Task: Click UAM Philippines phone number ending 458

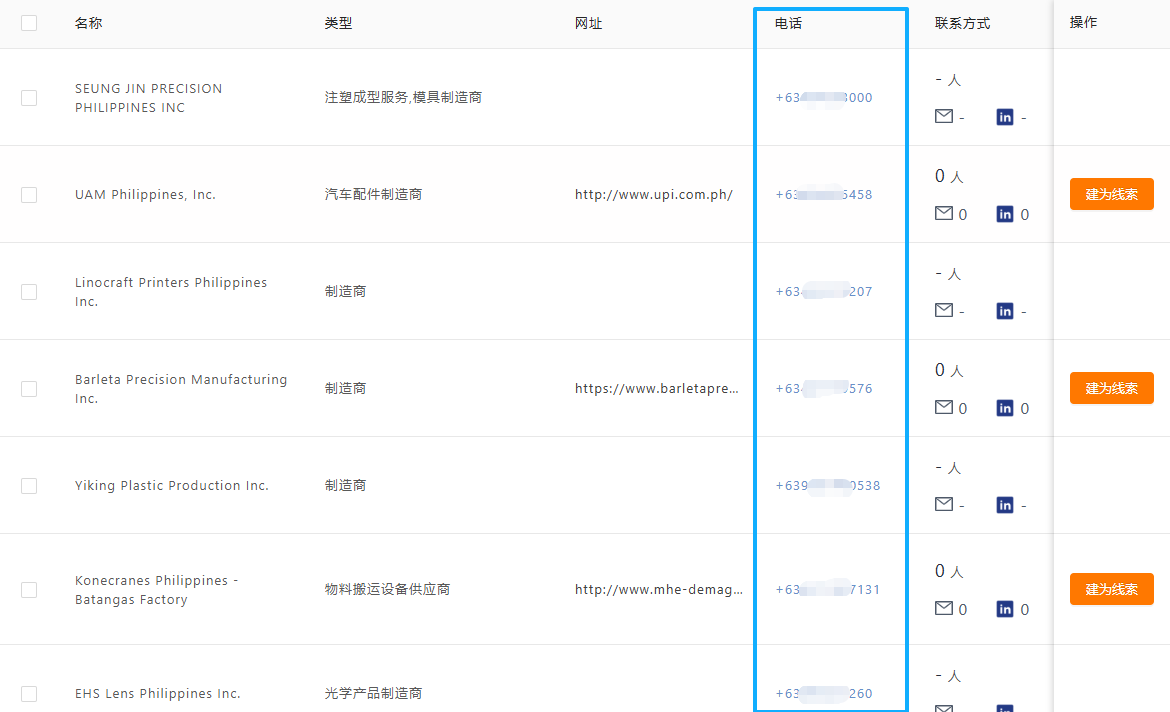Action: point(824,195)
